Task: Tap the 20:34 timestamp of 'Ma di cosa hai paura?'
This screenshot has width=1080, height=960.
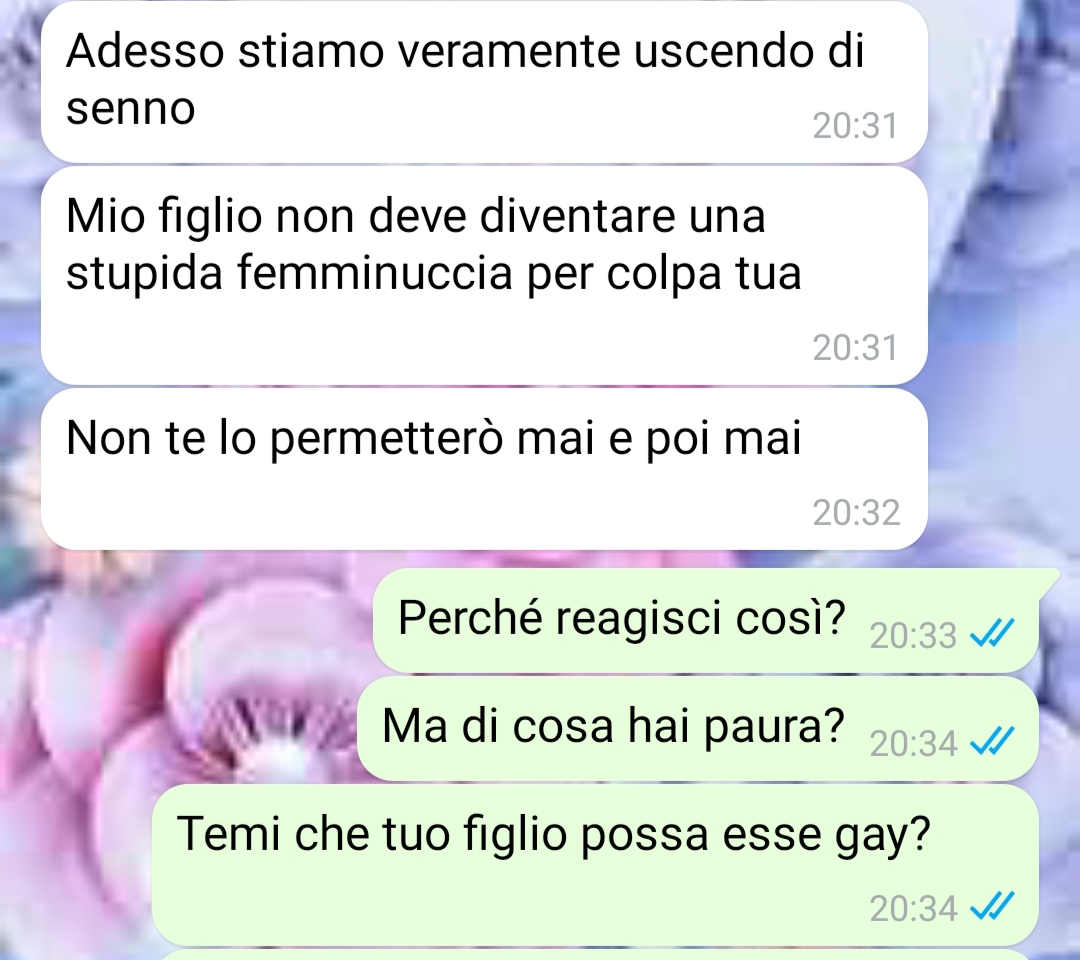Action: (913, 744)
